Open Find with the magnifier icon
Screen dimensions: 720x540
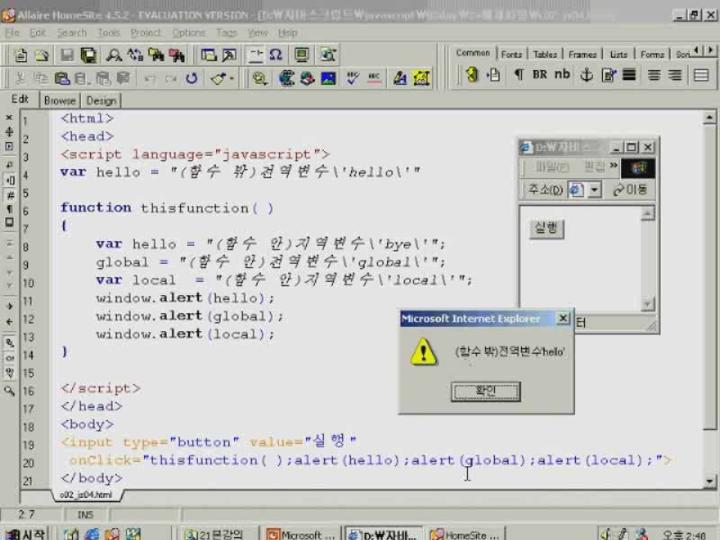(113, 56)
